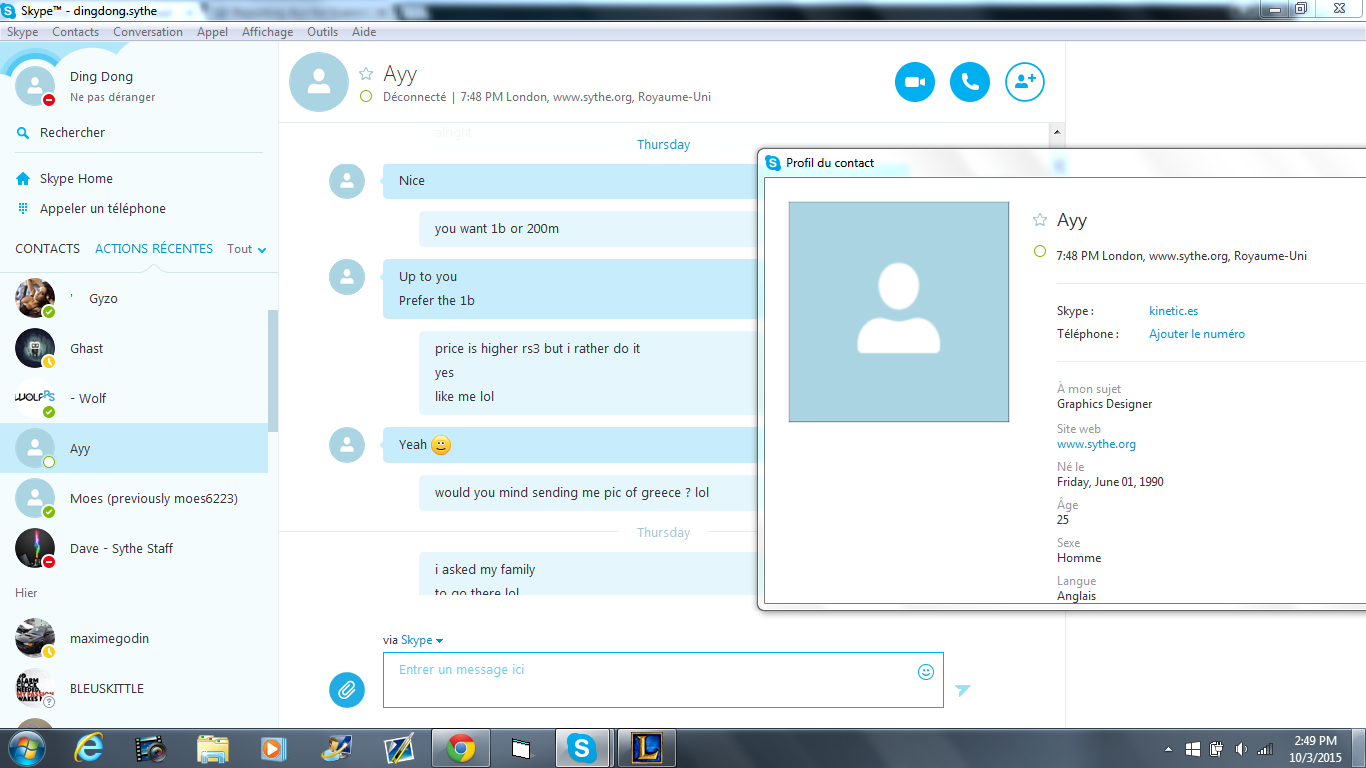Select the - Wolf contact
The image size is (1366, 768).
pos(134,398)
